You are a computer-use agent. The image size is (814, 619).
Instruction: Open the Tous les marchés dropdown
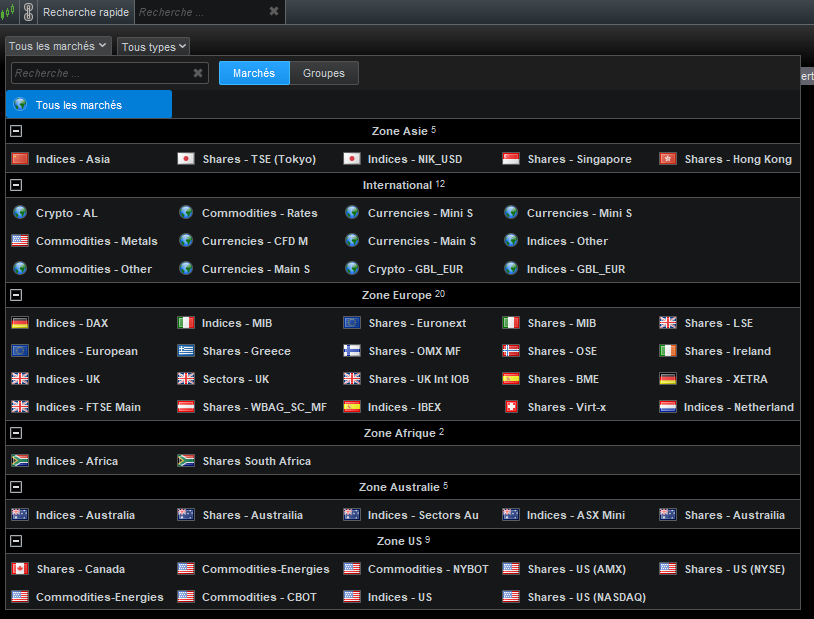pyautogui.click(x=58, y=46)
